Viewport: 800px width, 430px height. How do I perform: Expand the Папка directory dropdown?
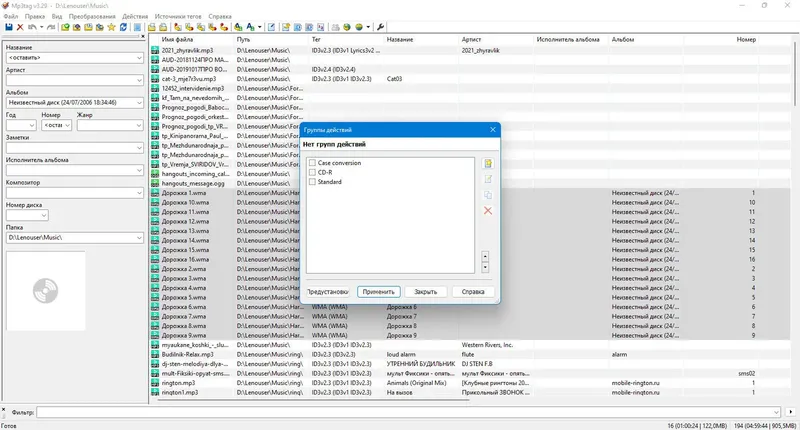(139, 238)
